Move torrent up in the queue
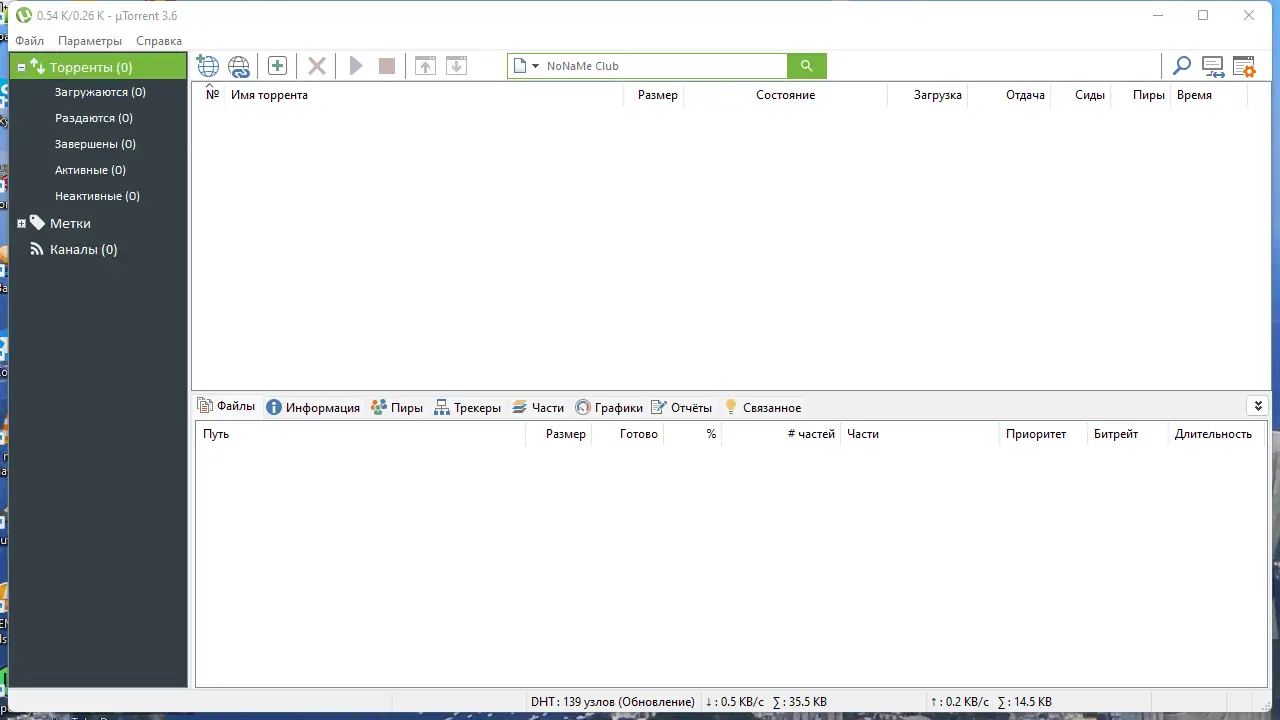The height and width of the screenshot is (720, 1280). (425, 65)
